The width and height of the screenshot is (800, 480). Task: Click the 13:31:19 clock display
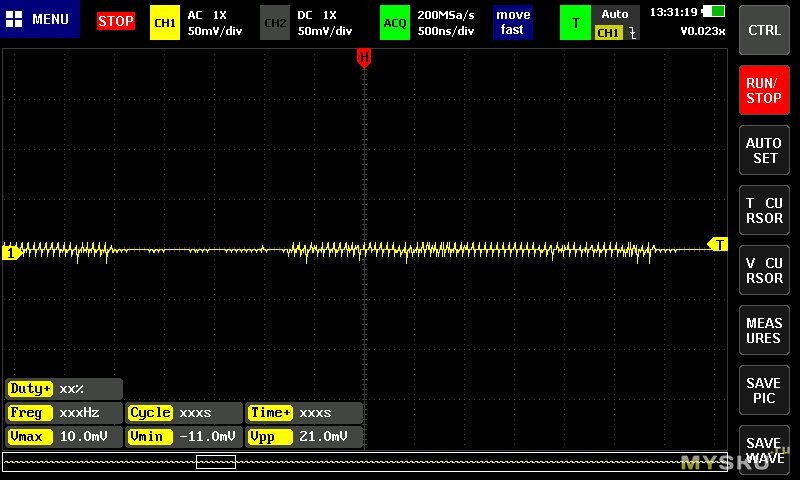pos(673,12)
